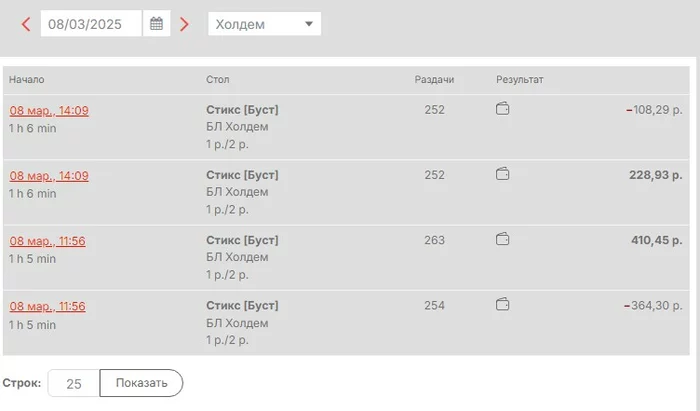The width and height of the screenshot is (700, 411).
Task: Click the rows count field showing 25
Action: [x=74, y=383]
